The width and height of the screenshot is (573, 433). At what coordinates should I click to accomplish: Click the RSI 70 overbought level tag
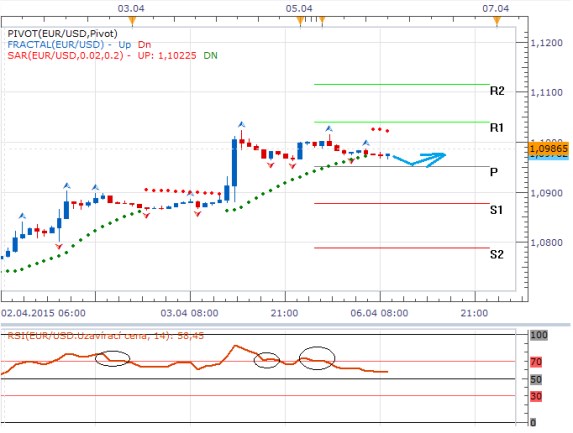pos(536,362)
